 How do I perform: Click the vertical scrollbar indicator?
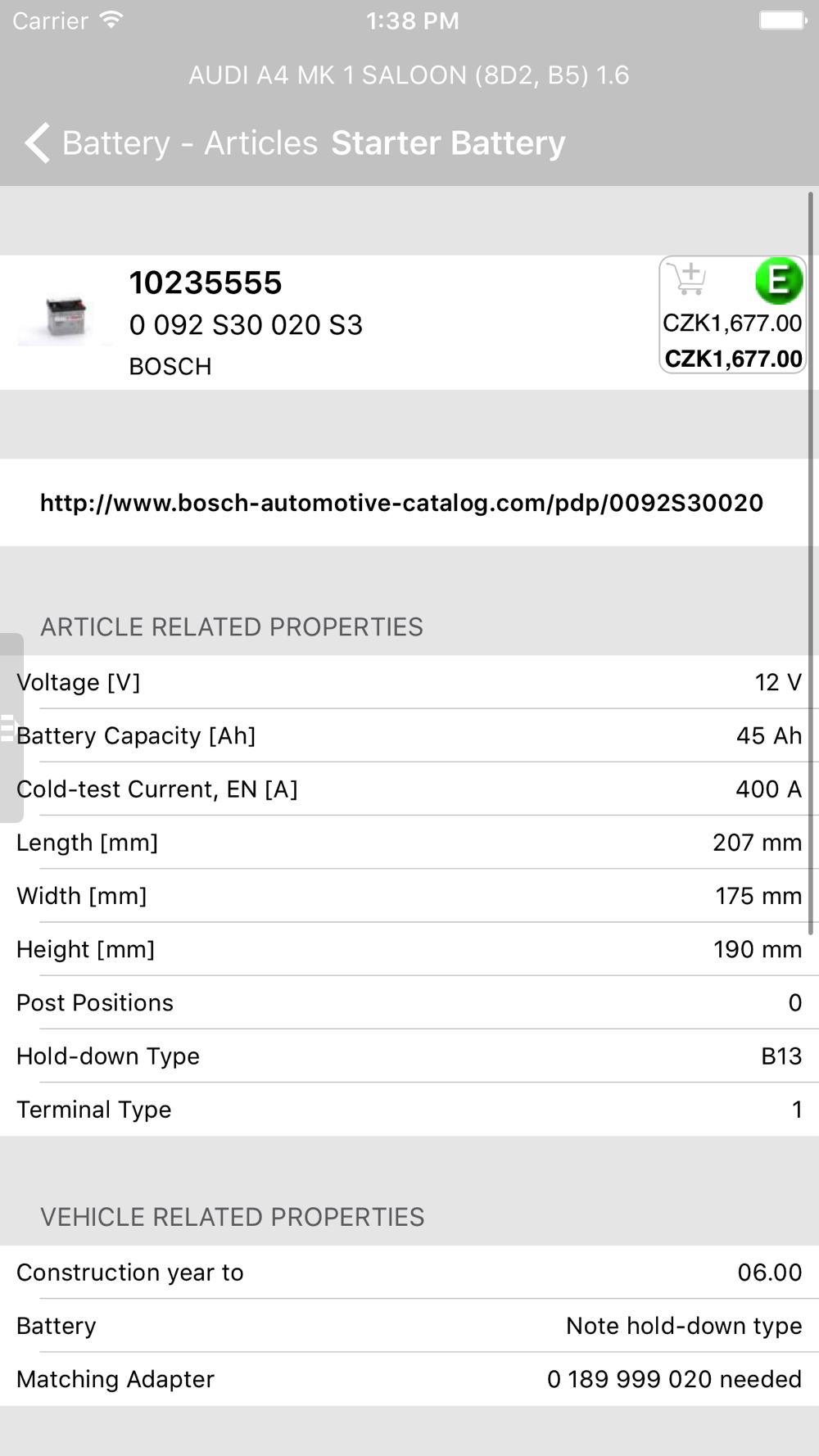[811, 563]
